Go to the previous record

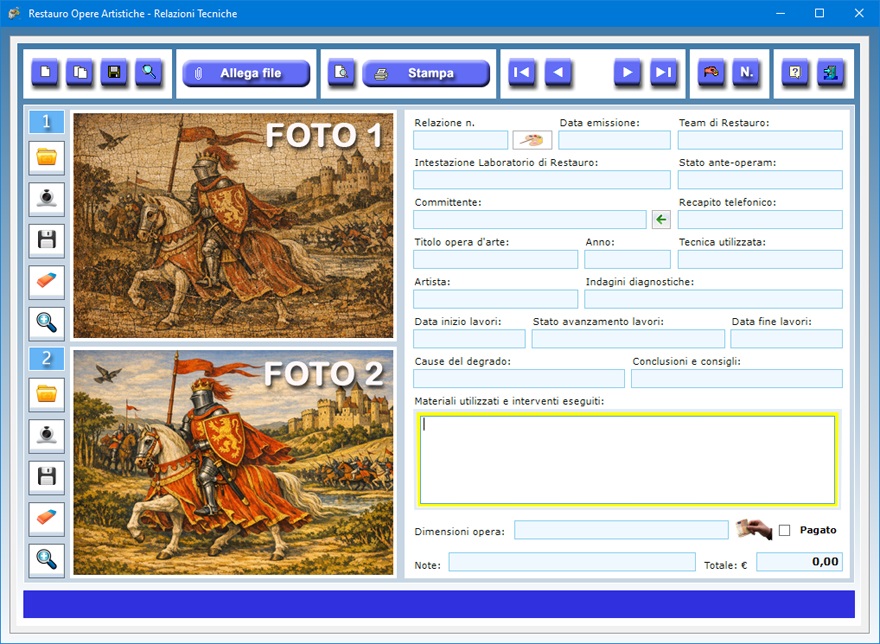pos(558,72)
